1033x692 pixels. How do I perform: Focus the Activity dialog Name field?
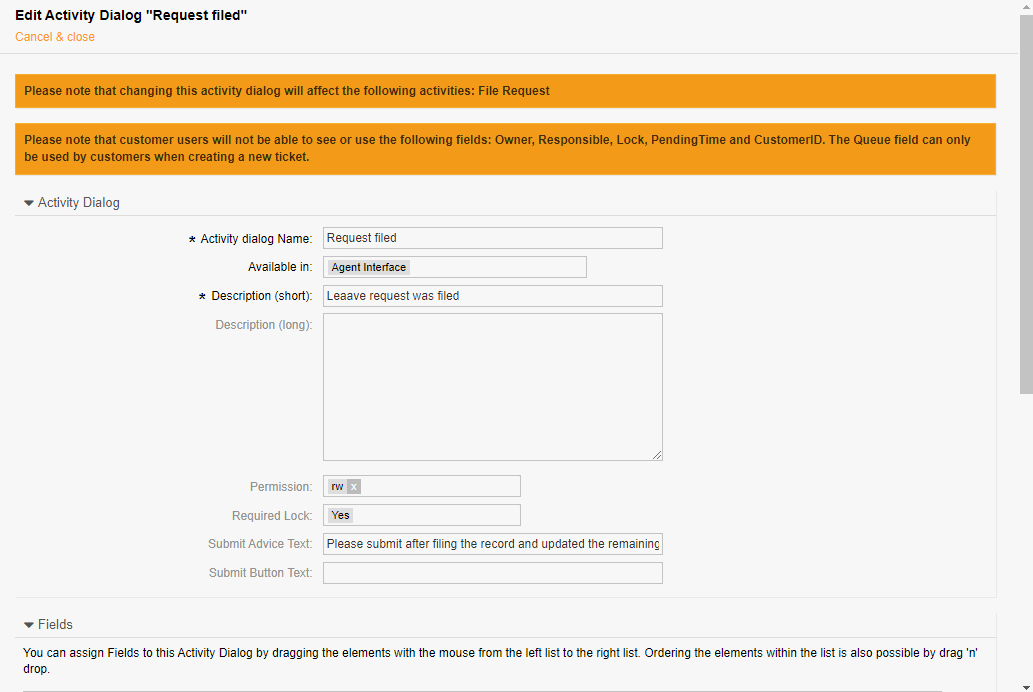[x=492, y=238]
